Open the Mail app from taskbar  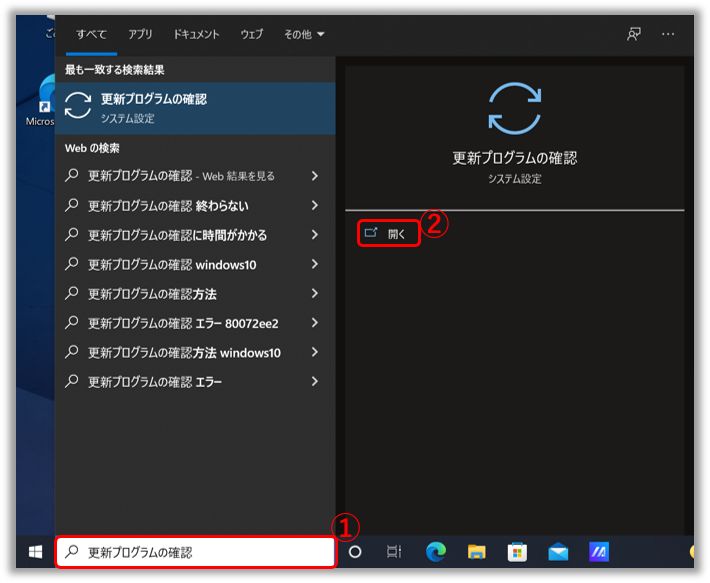tap(558, 552)
